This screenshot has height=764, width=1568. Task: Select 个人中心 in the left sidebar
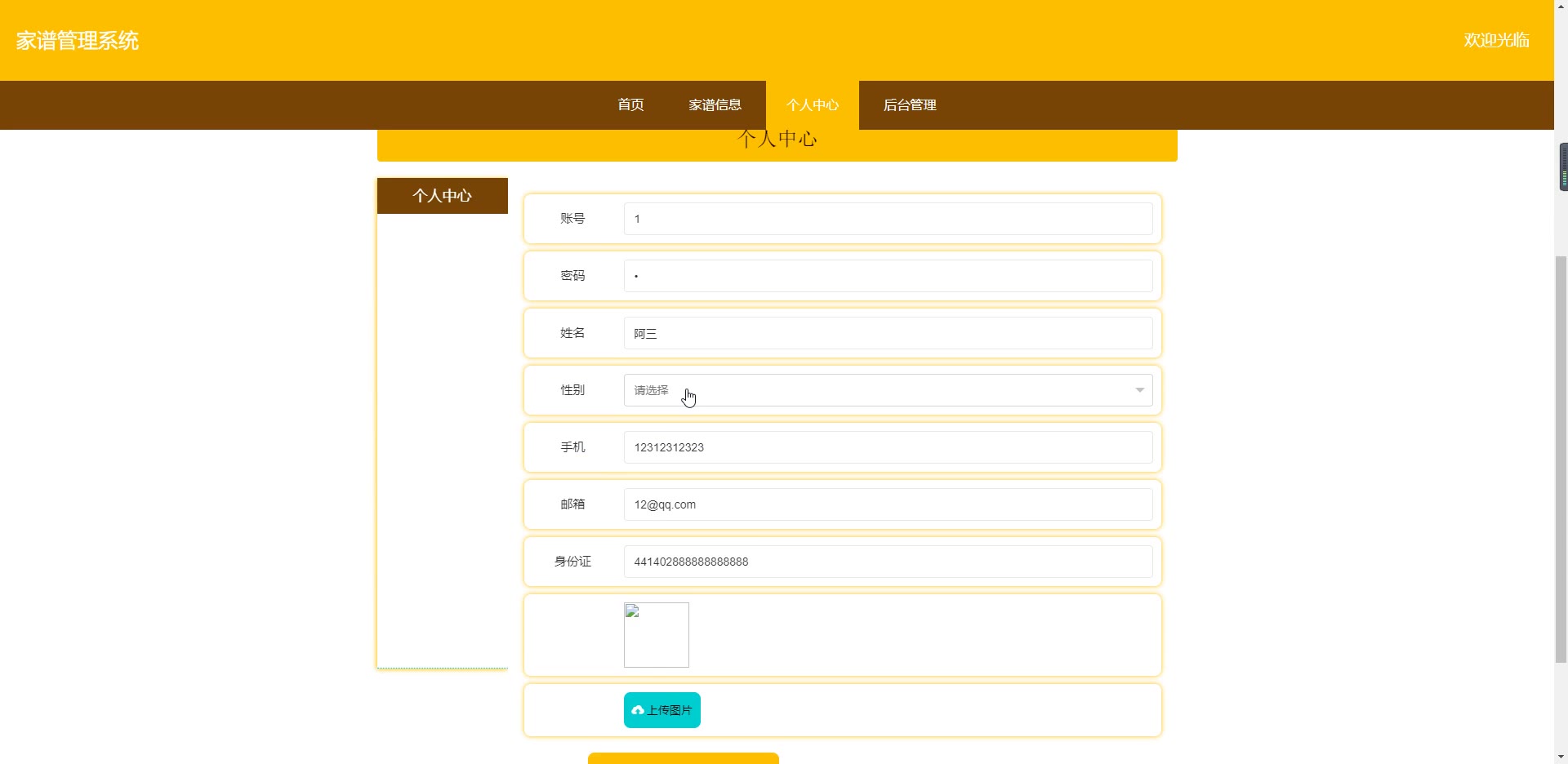[442, 196]
